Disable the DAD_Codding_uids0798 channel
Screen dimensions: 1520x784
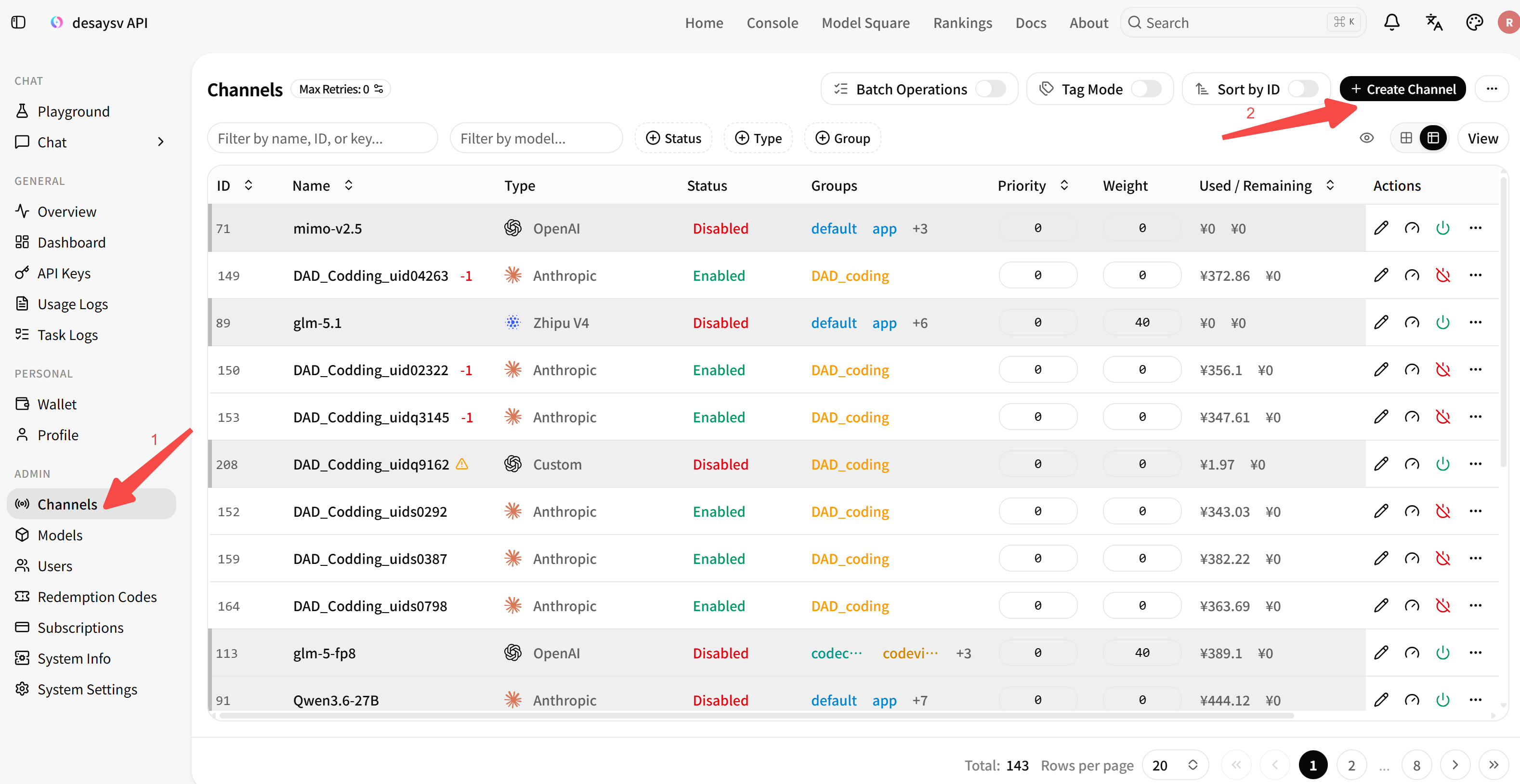point(1443,605)
